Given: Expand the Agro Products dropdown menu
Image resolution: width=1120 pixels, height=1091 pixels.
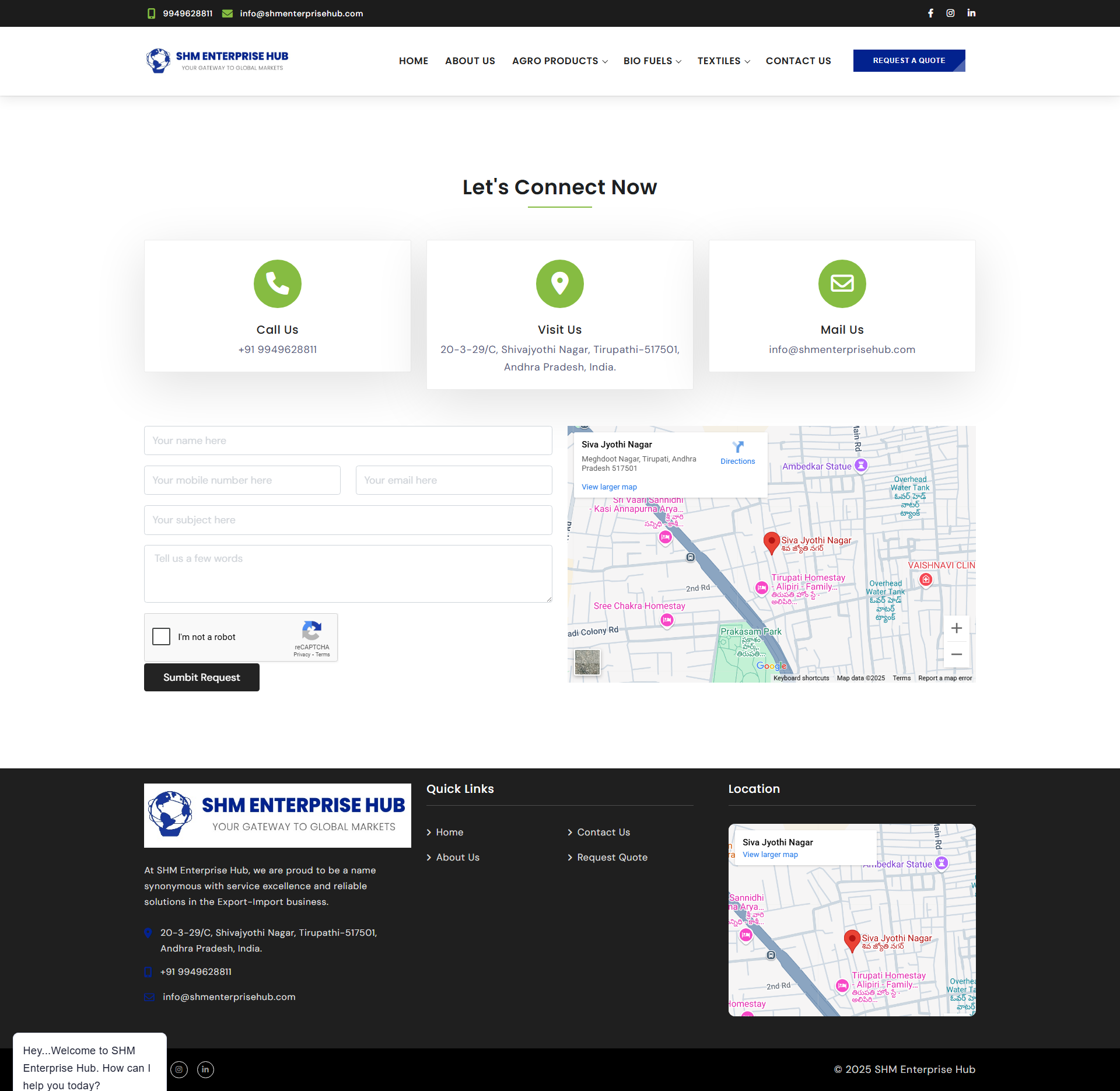Looking at the screenshot, I should [559, 61].
